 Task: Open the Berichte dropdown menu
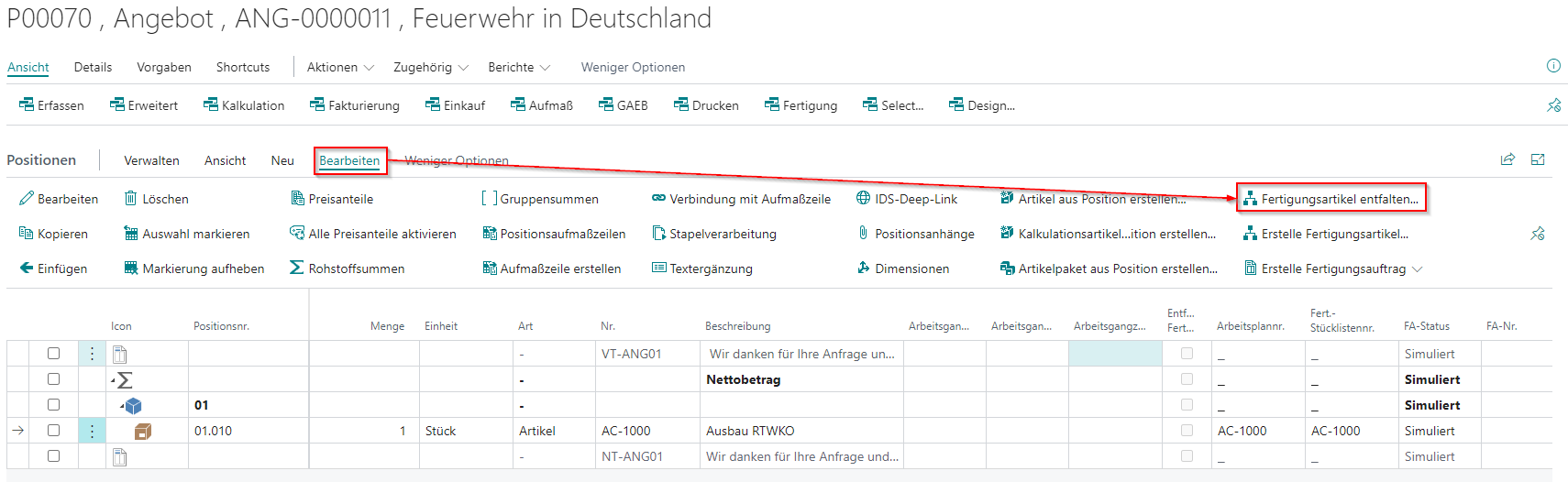[519, 67]
